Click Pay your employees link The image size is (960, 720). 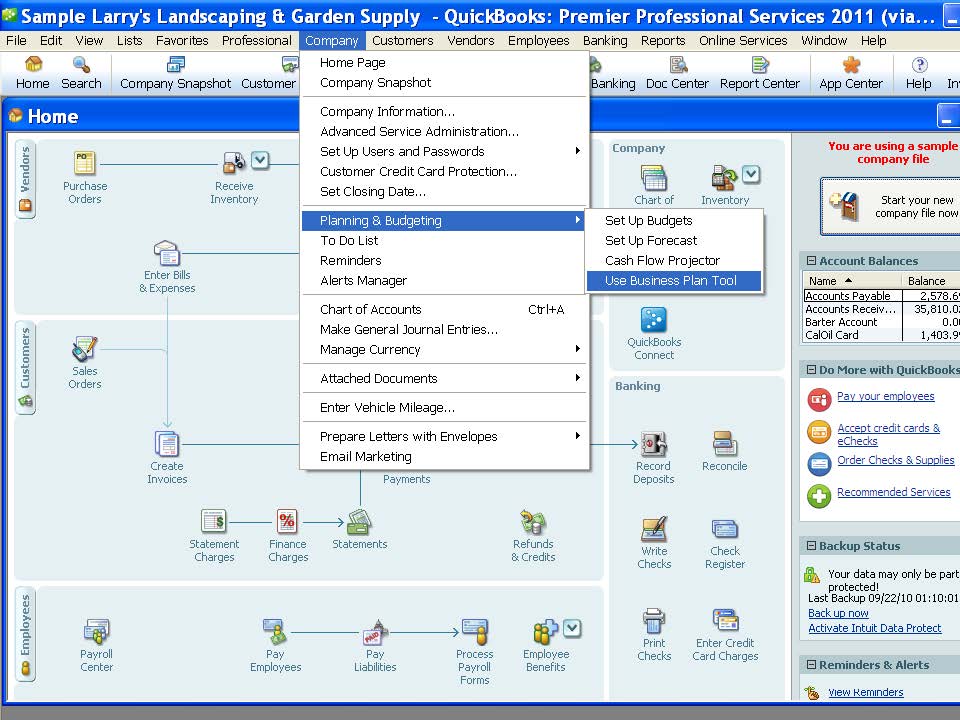click(x=885, y=396)
